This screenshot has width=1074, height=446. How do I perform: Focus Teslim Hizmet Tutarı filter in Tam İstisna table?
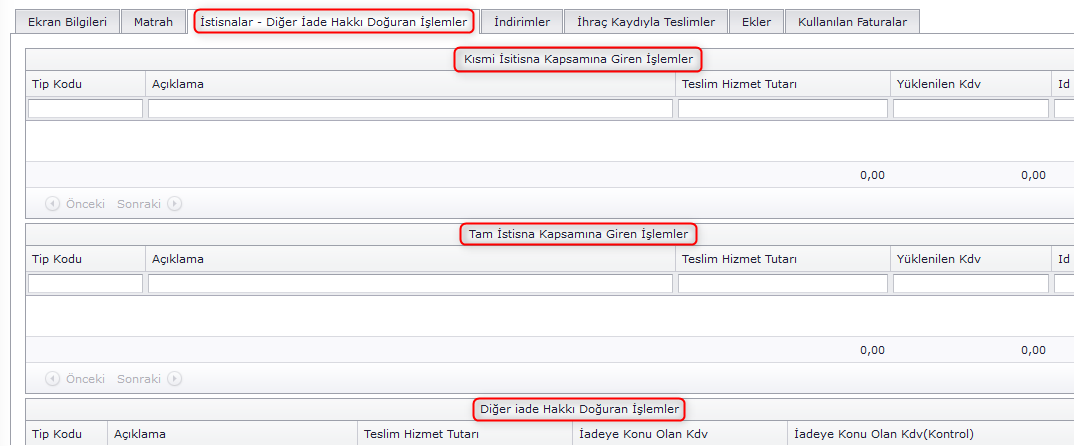tap(782, 284)
